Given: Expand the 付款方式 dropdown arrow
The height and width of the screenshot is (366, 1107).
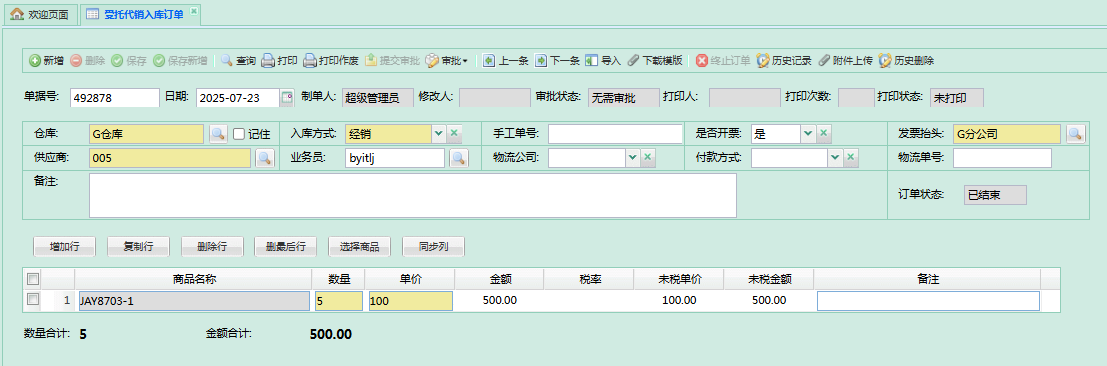Looking at the screenshot, I should (834, 158).
